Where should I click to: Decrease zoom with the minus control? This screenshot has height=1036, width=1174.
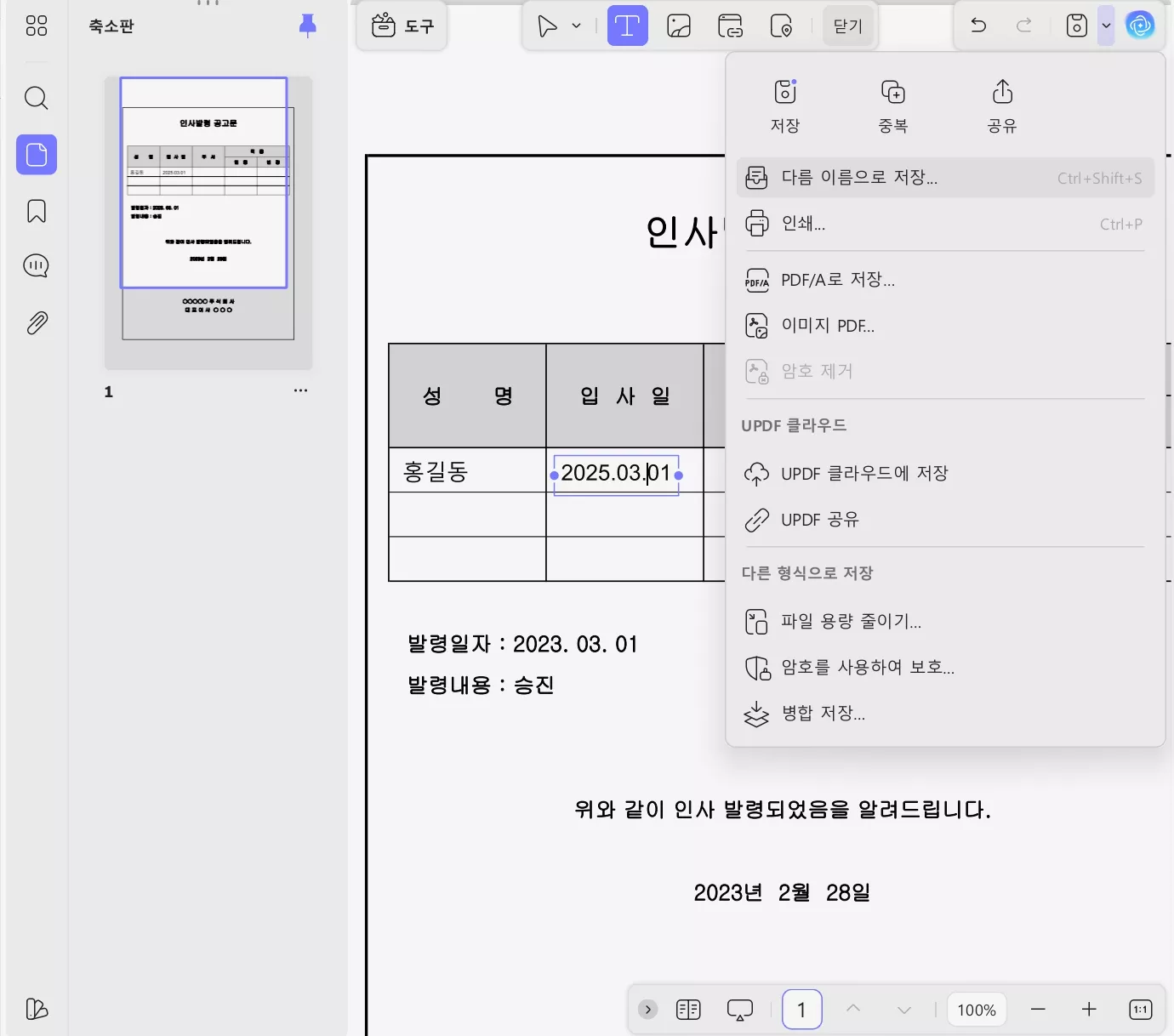coord(1038,1009)
